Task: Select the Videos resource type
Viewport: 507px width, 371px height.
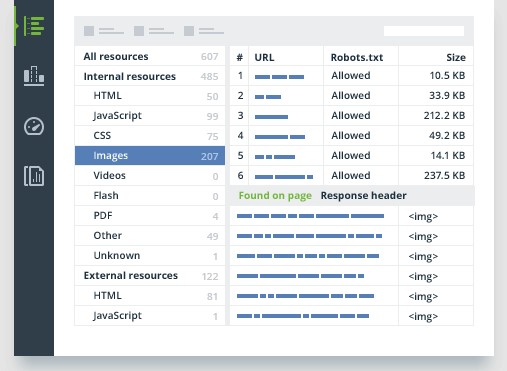Action: click(150, 176)
